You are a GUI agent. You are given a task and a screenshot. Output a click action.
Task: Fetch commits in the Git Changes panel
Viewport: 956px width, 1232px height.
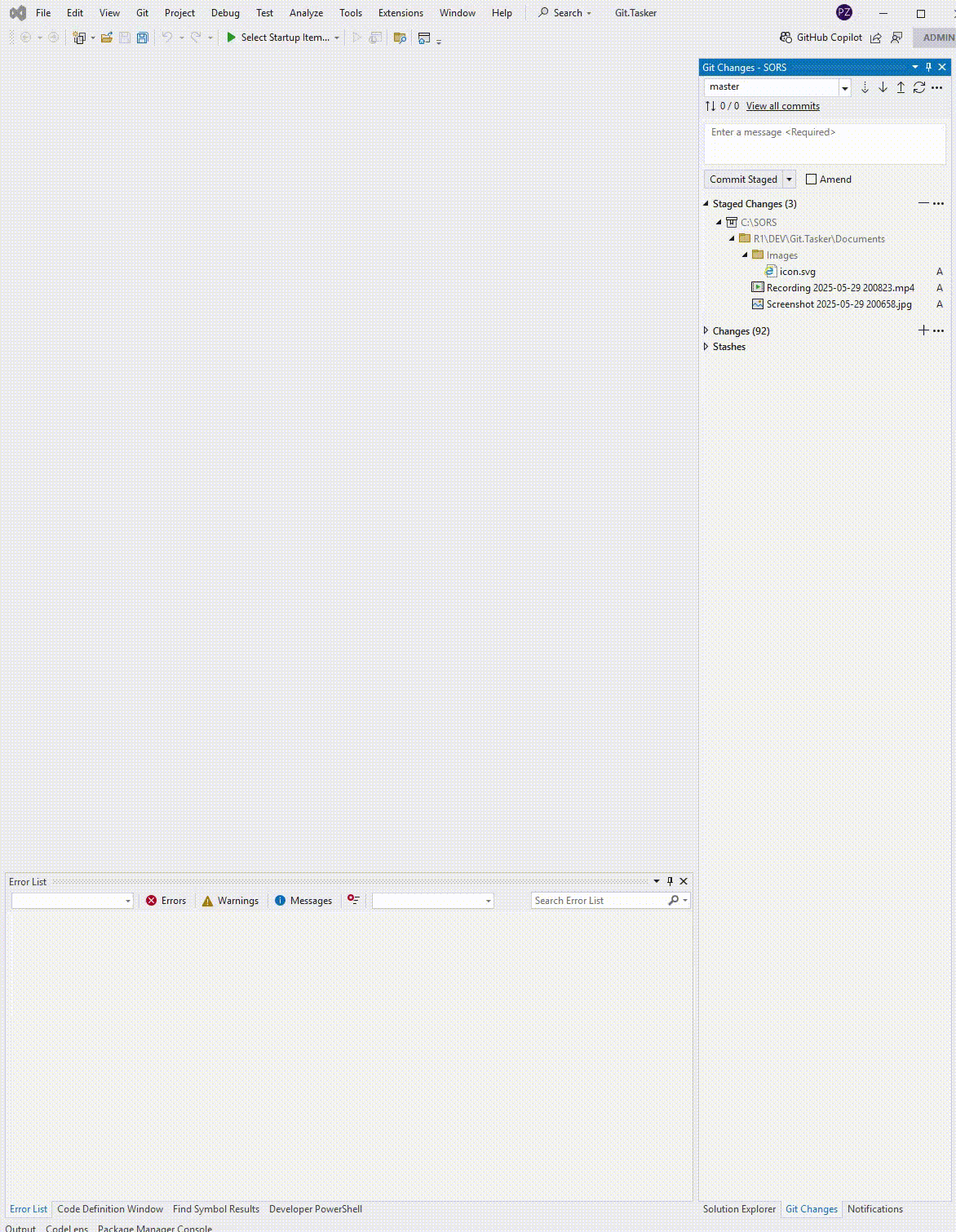click(x=865, y=87)
